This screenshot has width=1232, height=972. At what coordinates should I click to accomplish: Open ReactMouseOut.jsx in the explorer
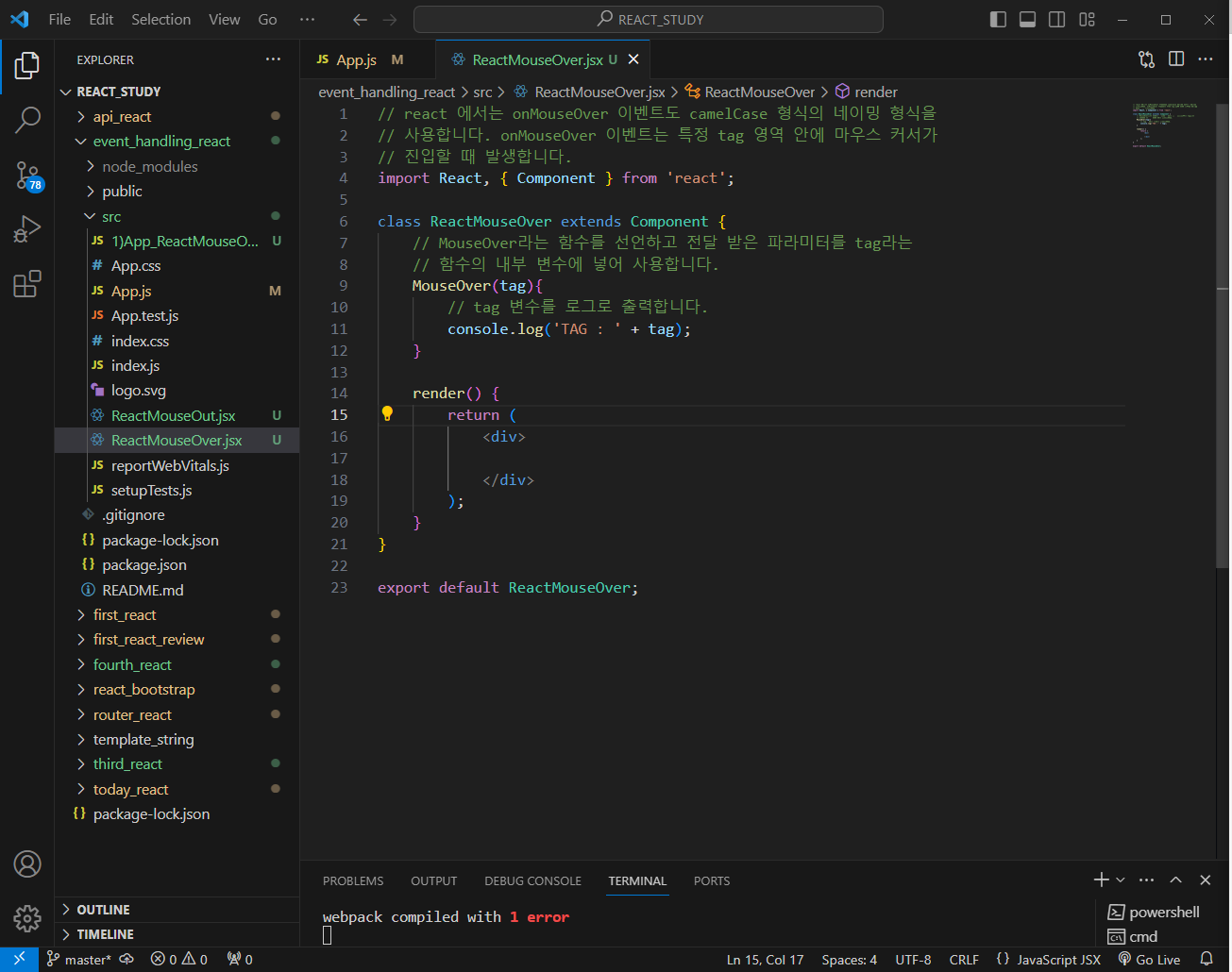click(x=177, y=415)
